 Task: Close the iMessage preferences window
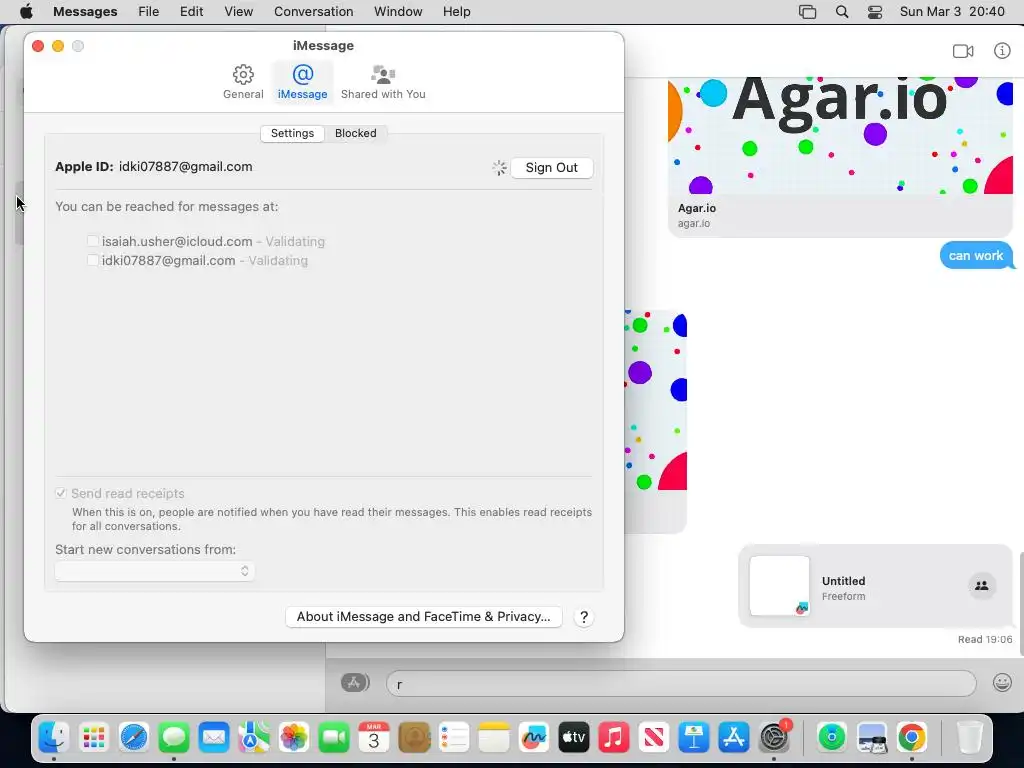38,46
